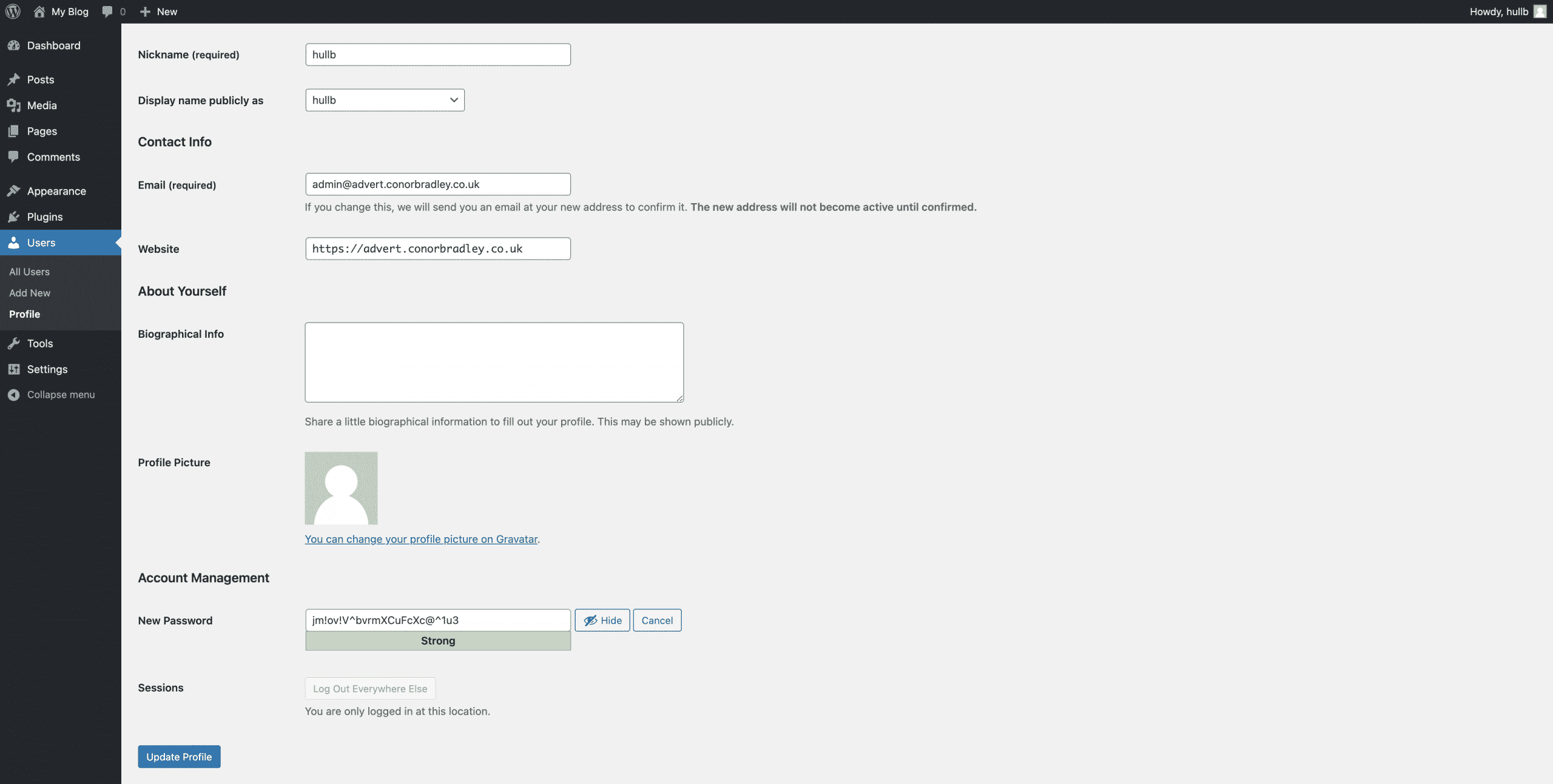1553x784 pixels.
Task: Open the Display name publicly as dropdown
Action: tap(385, 100)
